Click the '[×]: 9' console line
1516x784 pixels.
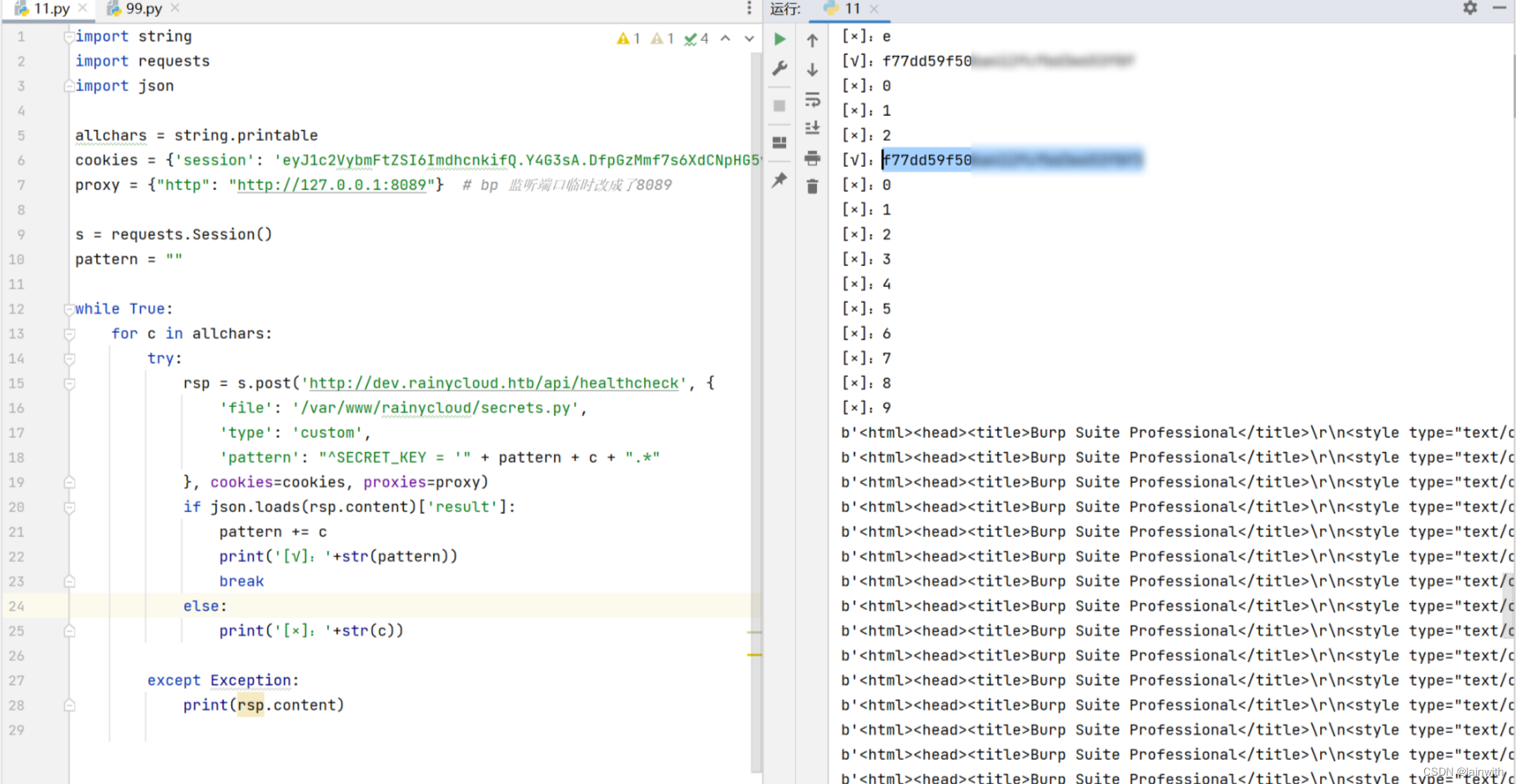[865, 408]
